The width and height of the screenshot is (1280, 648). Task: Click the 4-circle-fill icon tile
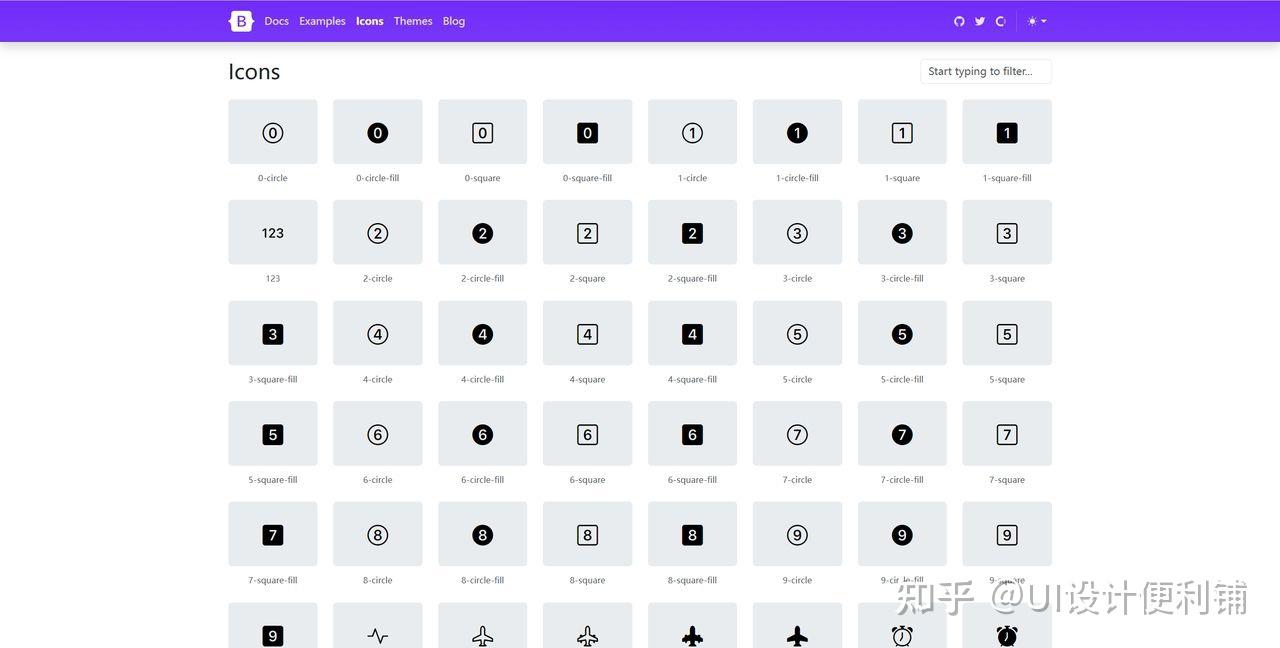483,333
